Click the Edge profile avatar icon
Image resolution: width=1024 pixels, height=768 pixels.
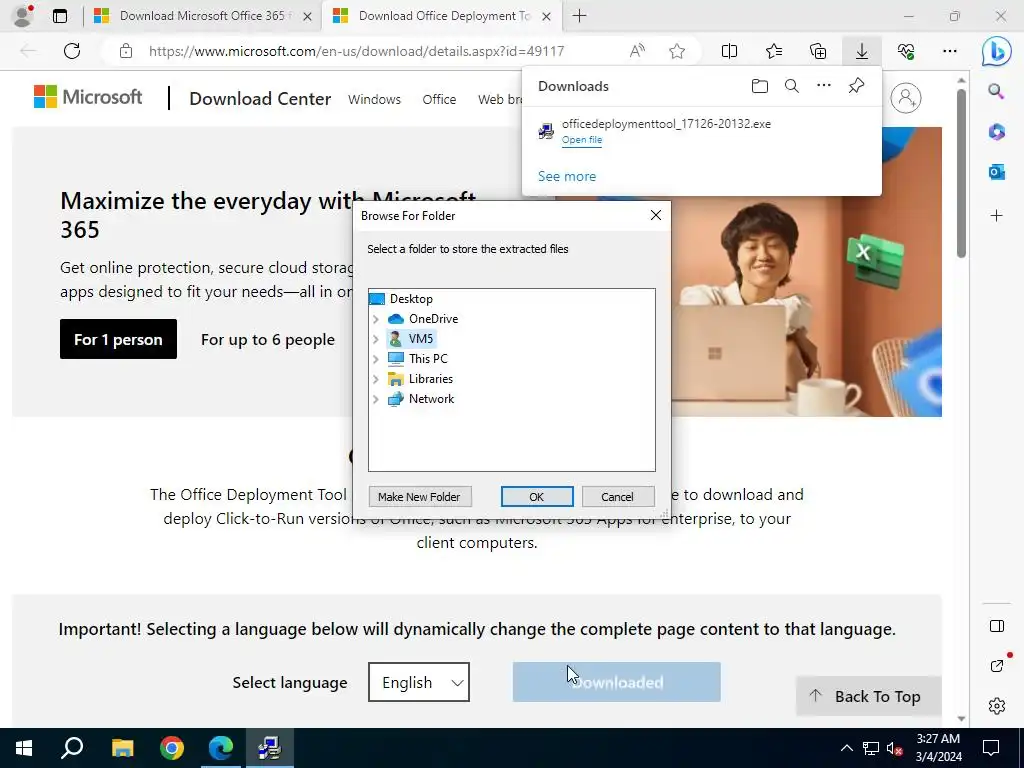point(23,16)
